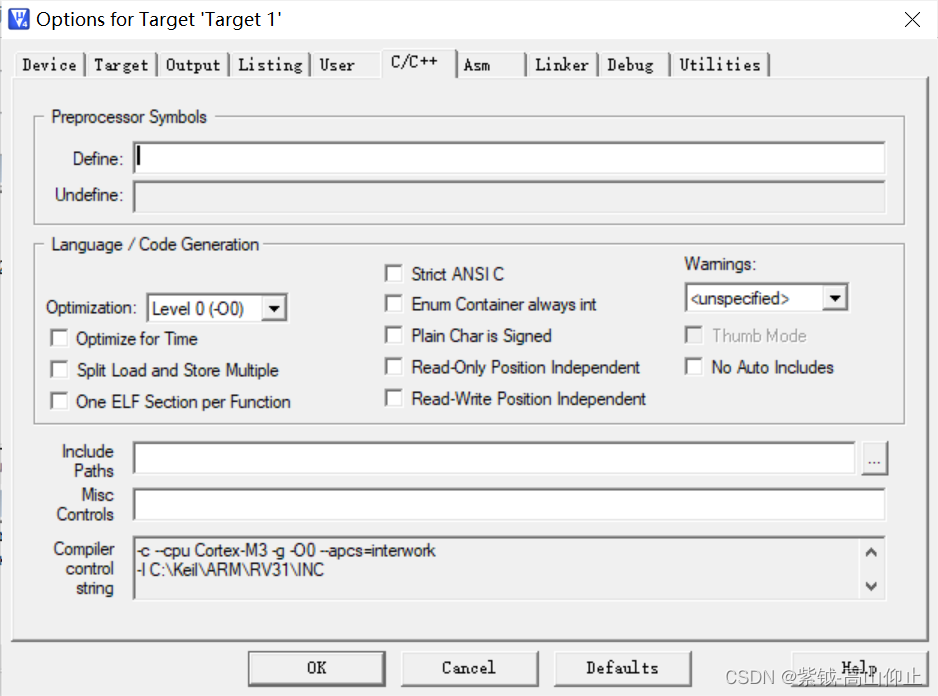This screenshot has height=696, width=938.
Task: Check No Auto Includes option
Action: (x=694, y=366)
